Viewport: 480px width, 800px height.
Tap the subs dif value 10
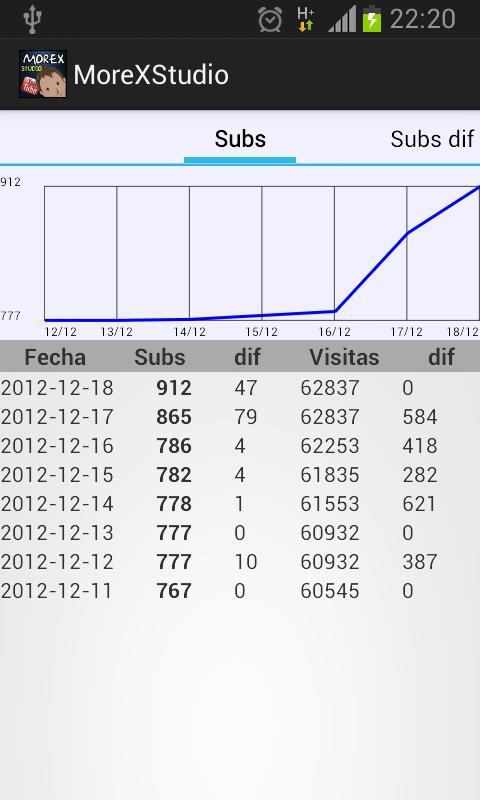coord(246,562)
